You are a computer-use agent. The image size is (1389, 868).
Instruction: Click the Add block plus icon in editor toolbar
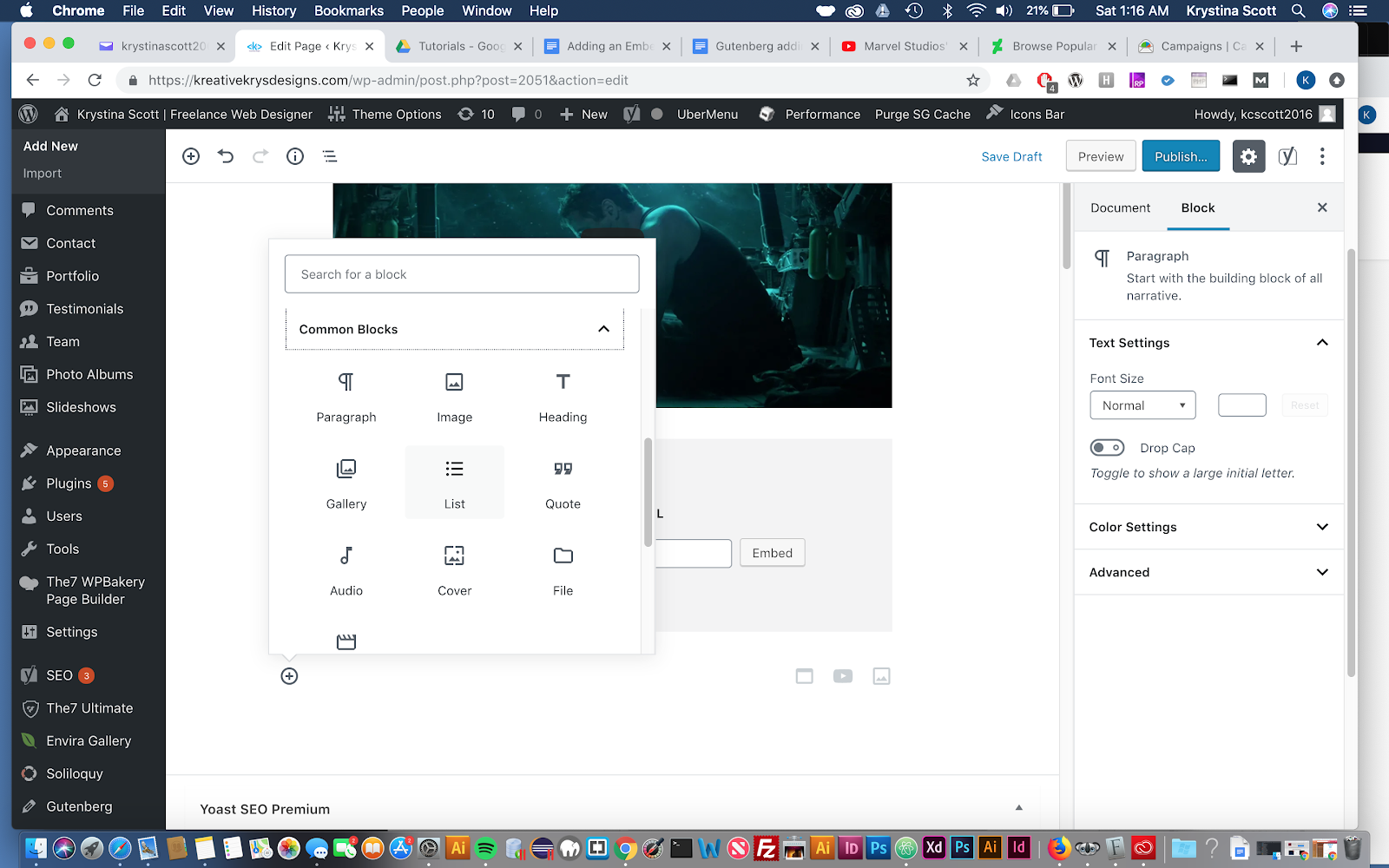(191, 156)
